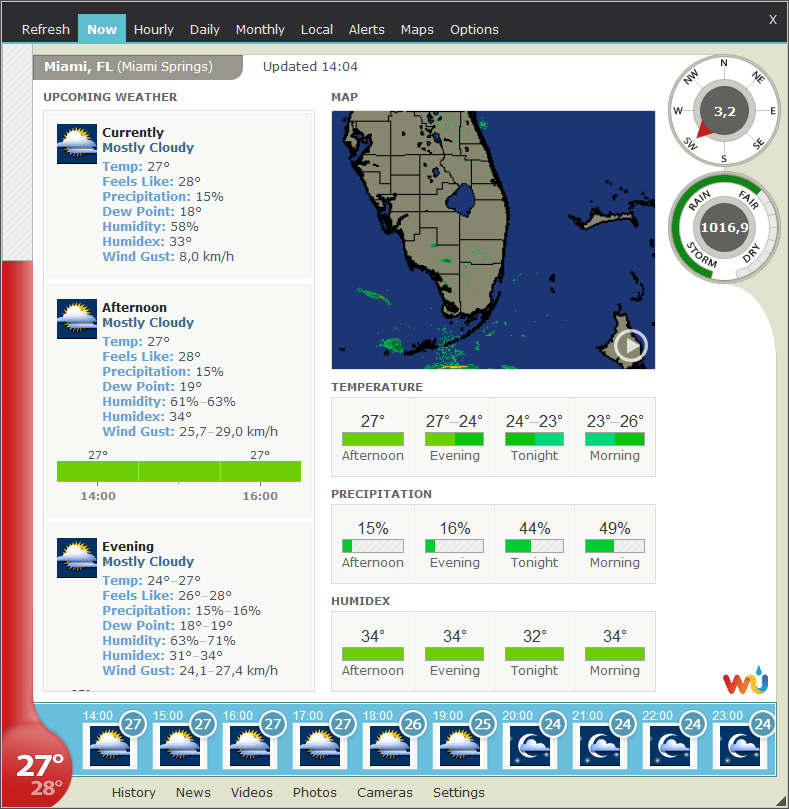
Task: Play the radar map animation
Action: coord(631,346)
